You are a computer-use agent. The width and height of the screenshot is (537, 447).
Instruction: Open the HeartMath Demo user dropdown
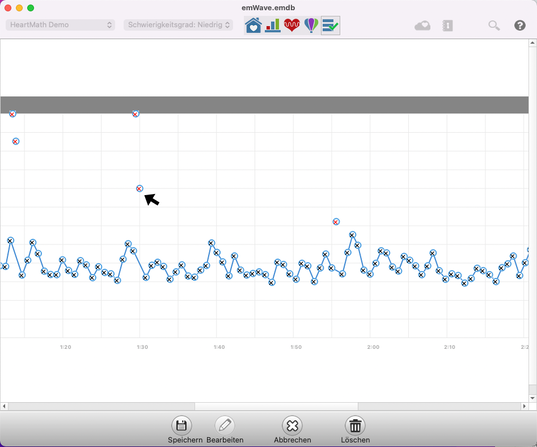(60, 25)
